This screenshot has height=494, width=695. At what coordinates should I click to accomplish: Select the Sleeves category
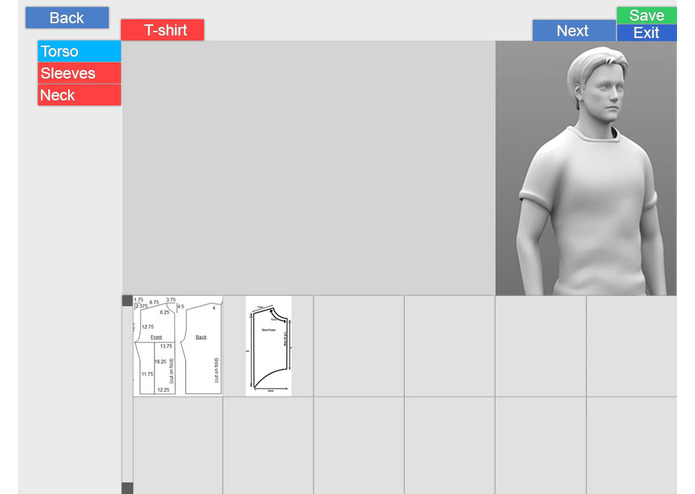point(79,73)
